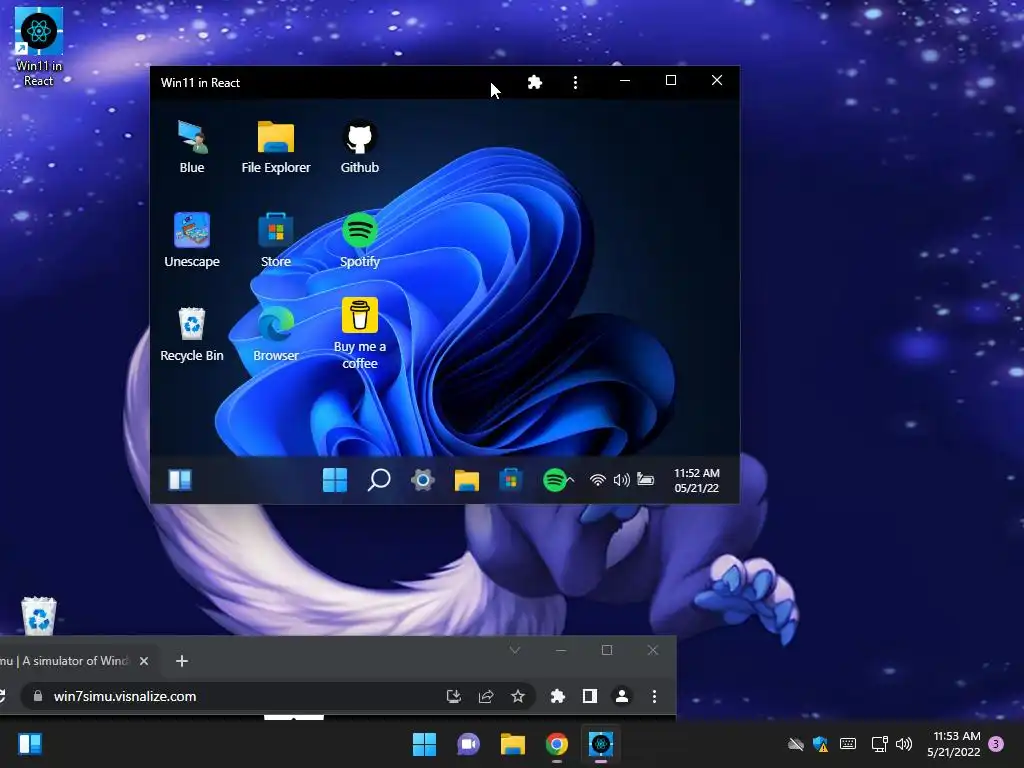The image size is (1024, 768).
Task: Open Start menu in simulated taskbar
Action: 335,480
